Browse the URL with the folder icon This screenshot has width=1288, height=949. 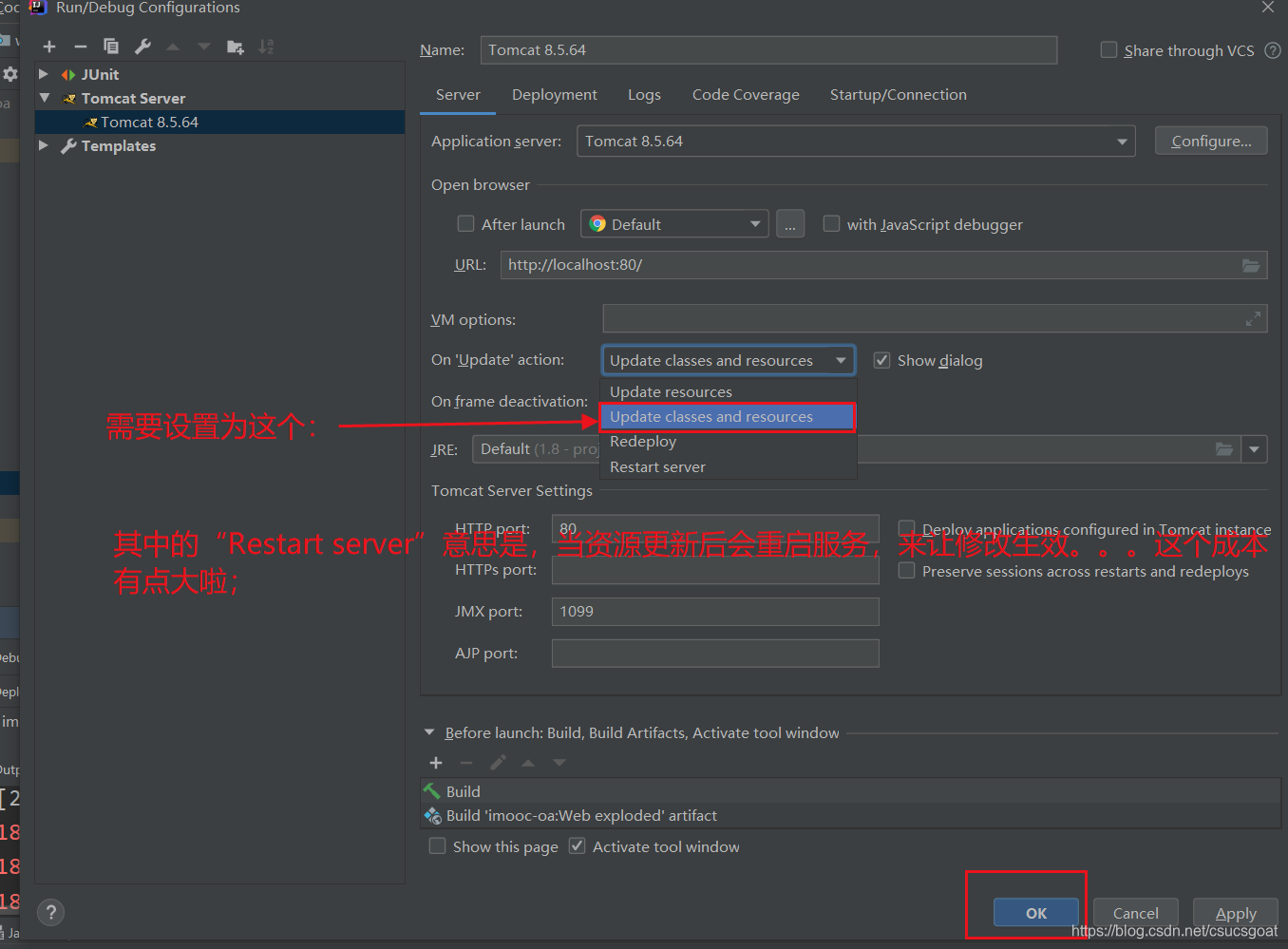[x=1251, y=265]
